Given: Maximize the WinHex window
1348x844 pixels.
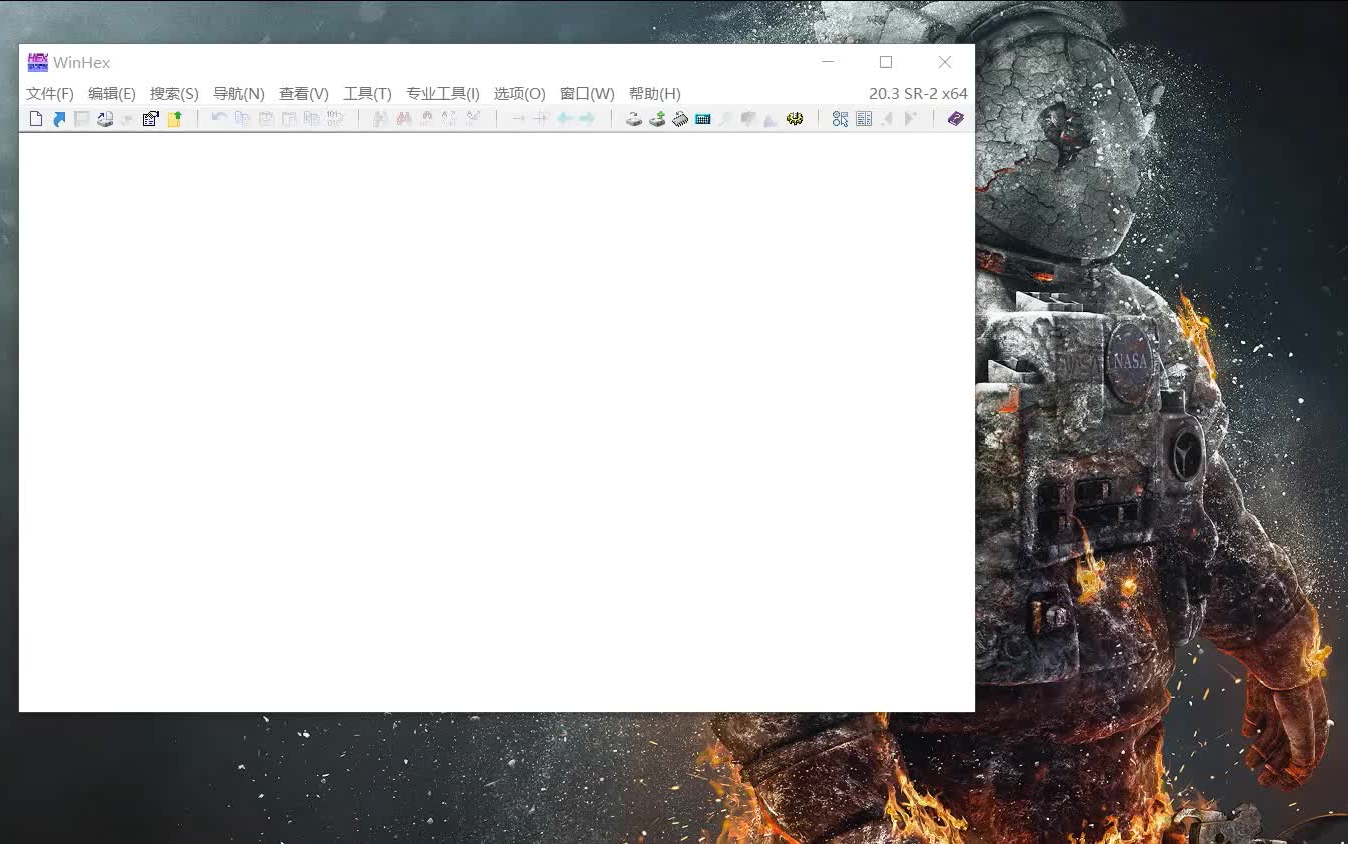Looking at the screenshot, I should tap(886, 62).
